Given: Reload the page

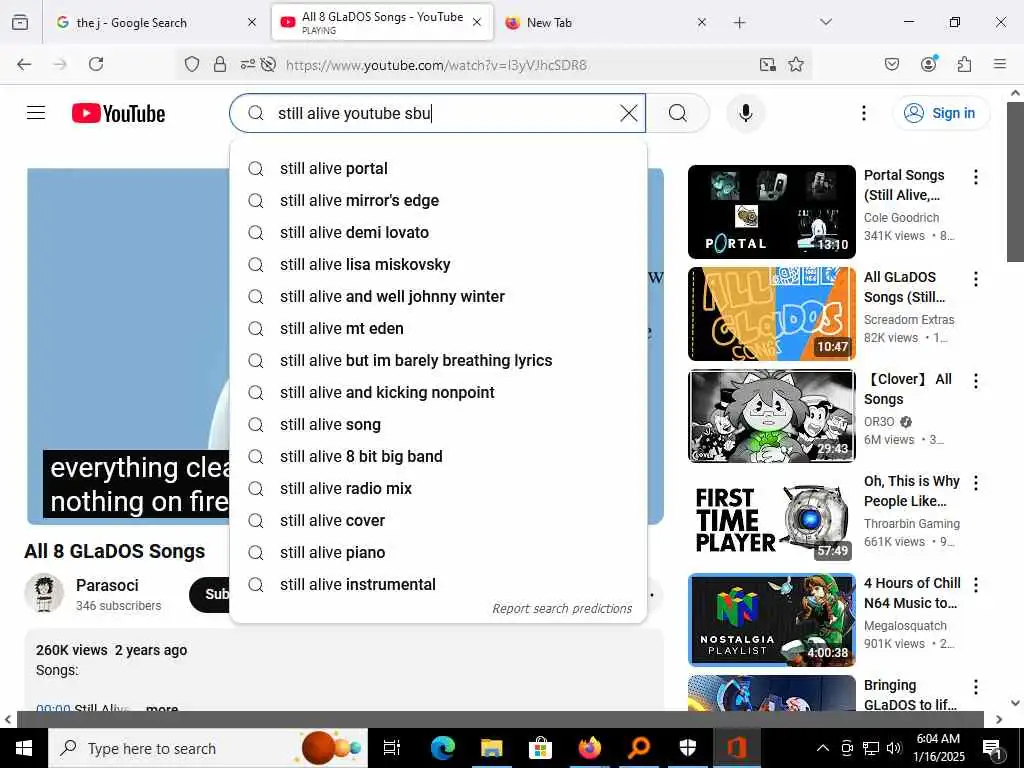Looking at the screenshot, I should [x=96, y=64].
